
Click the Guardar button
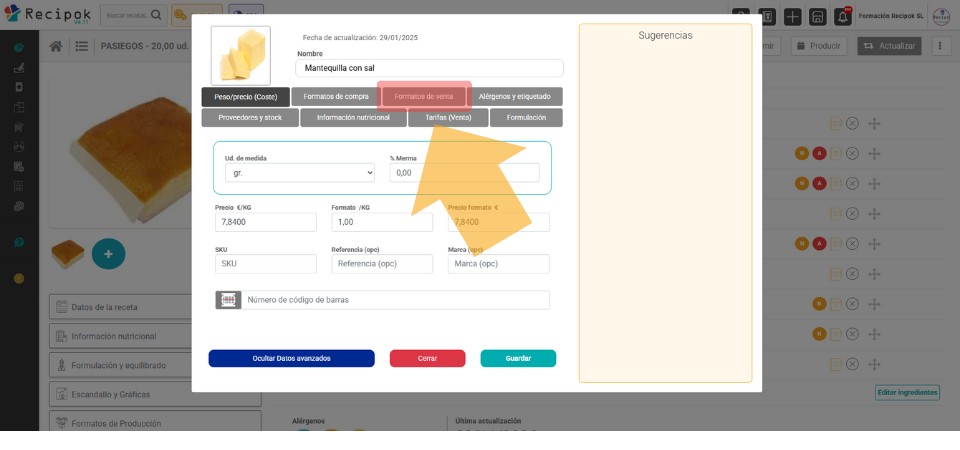point(518,358)
